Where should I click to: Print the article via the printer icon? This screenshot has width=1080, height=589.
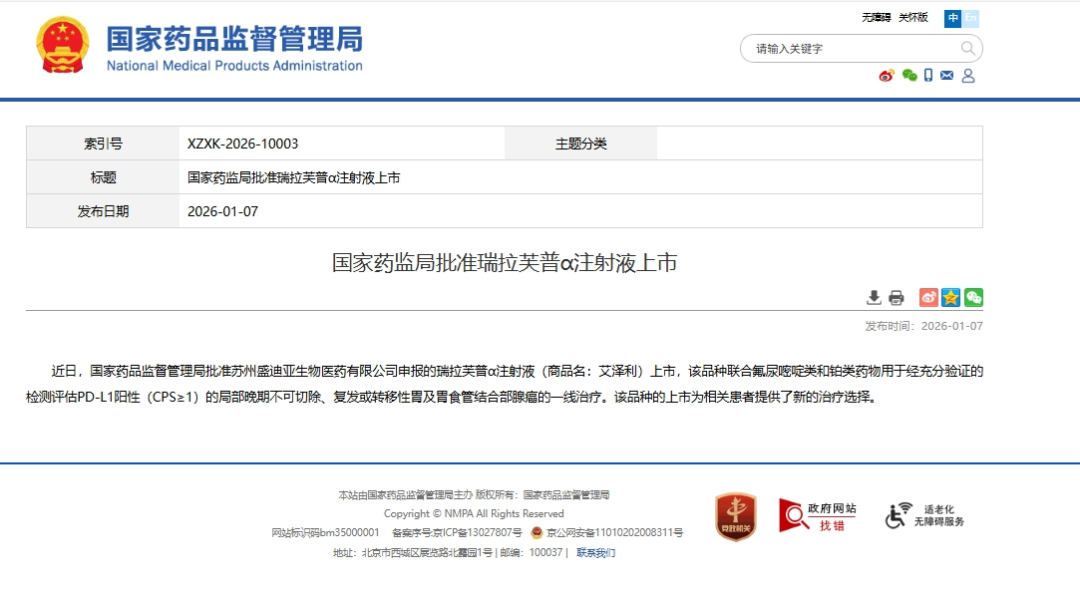895,297
